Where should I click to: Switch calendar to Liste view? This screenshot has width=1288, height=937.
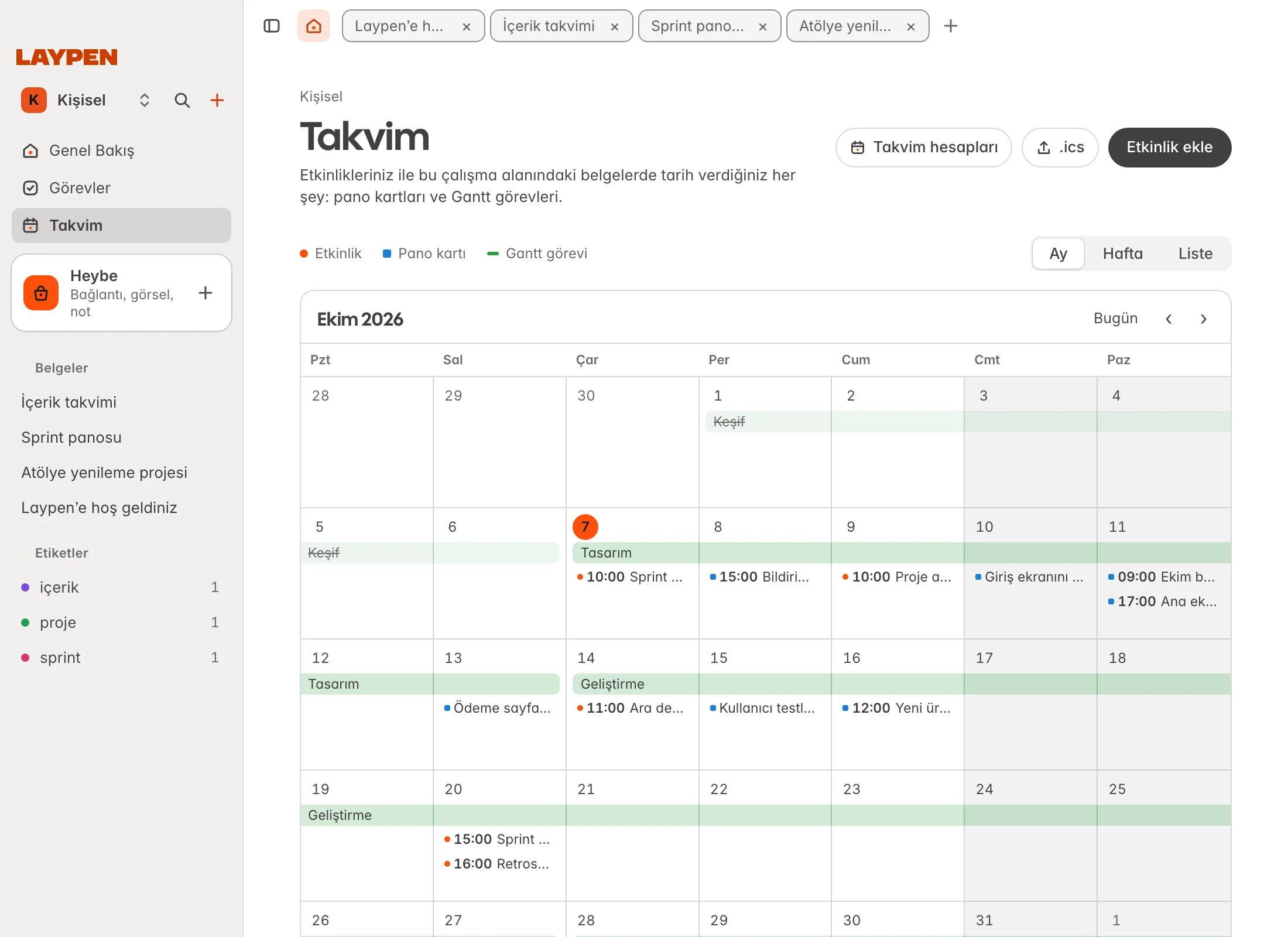pyautogui.click(x=1195, y=254)
